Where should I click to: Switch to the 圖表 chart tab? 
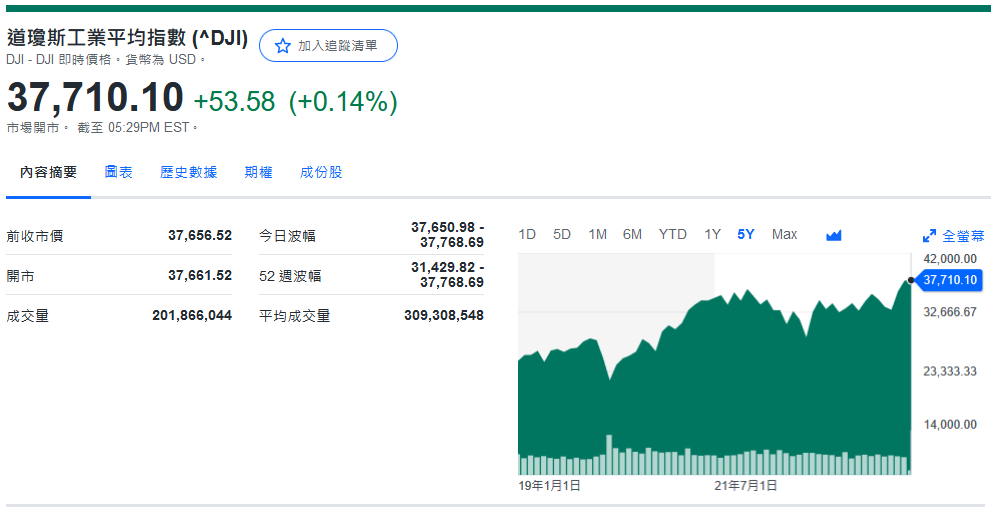point(118,172)
